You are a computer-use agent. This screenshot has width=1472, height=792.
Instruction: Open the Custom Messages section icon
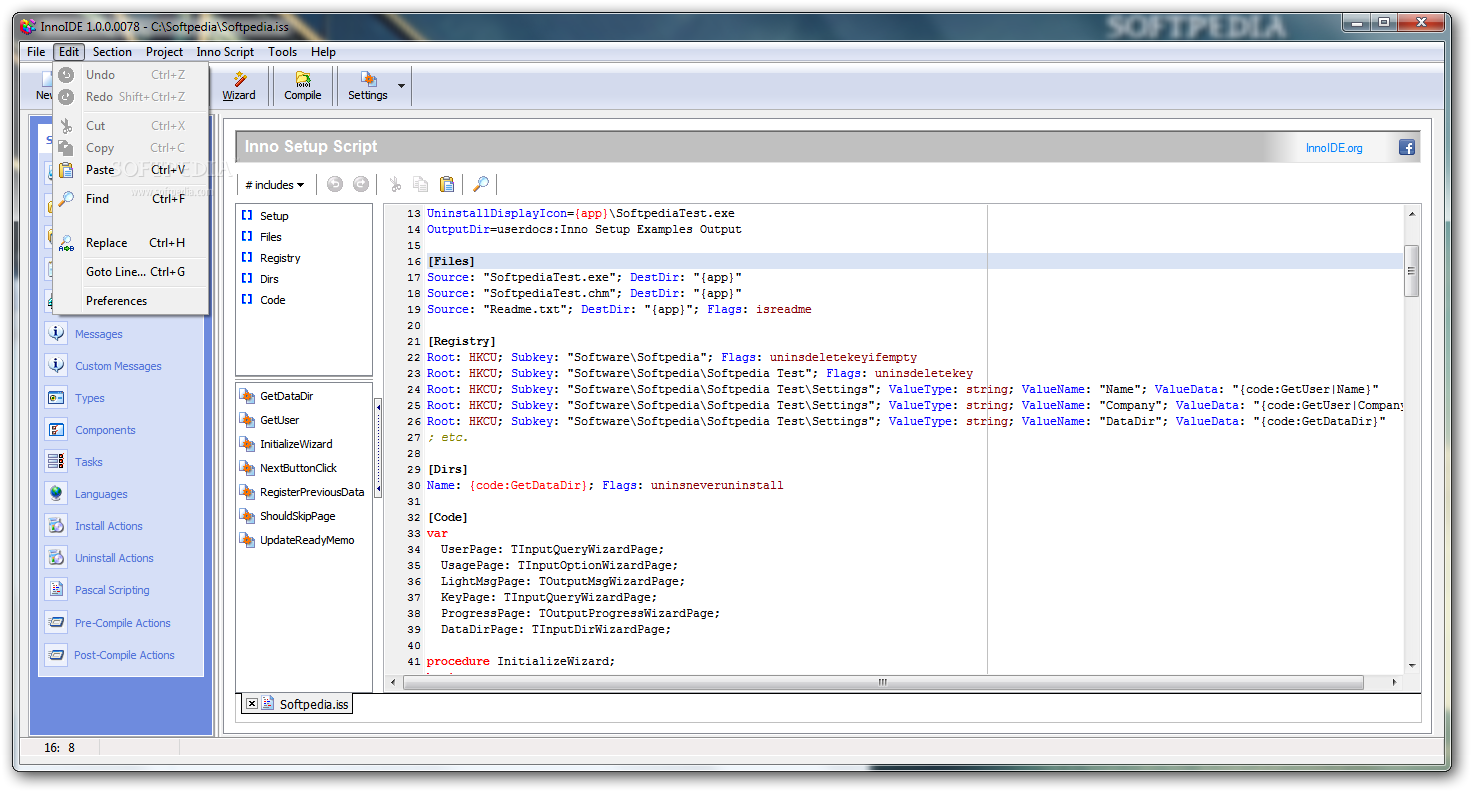click(x=57, y=366)
